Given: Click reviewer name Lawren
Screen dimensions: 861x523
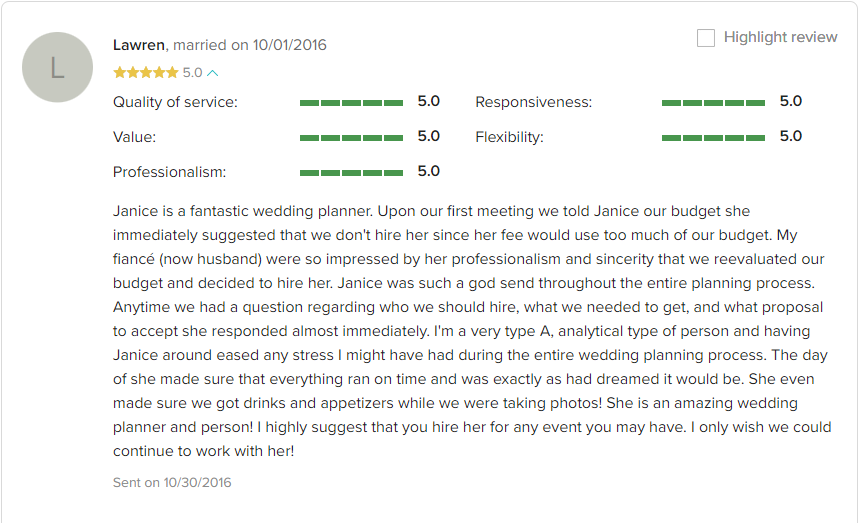Looking at the screenshot, I should pos(139,44).
